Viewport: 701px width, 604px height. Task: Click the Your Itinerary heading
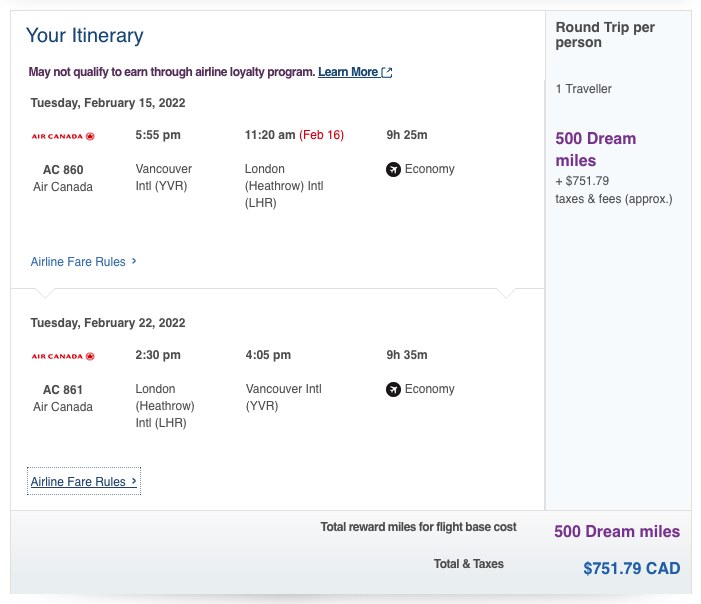[85, 36]
